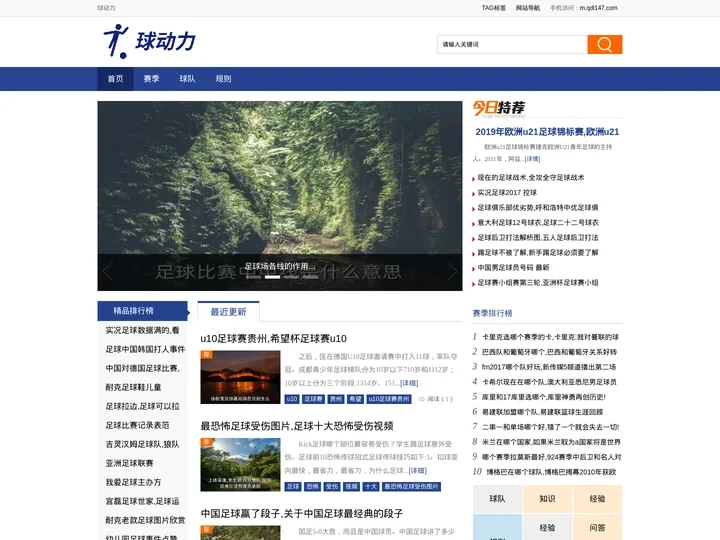The width and height of the screenshot is (720, 540).
Task: Open 2019年欧洲u21足球锦标赛 featured headline
Action: [x=547, y=132]
